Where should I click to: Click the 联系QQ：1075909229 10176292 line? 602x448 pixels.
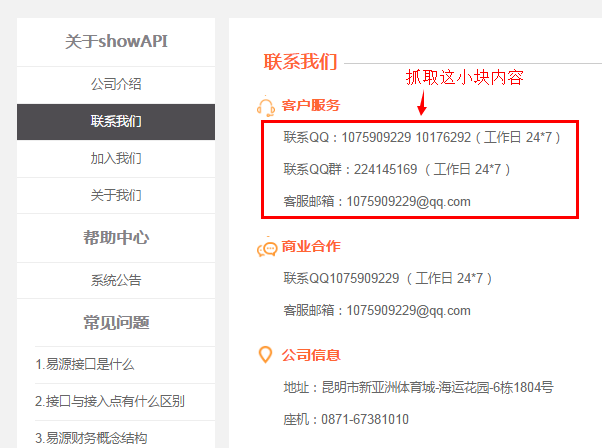point(423,137)
